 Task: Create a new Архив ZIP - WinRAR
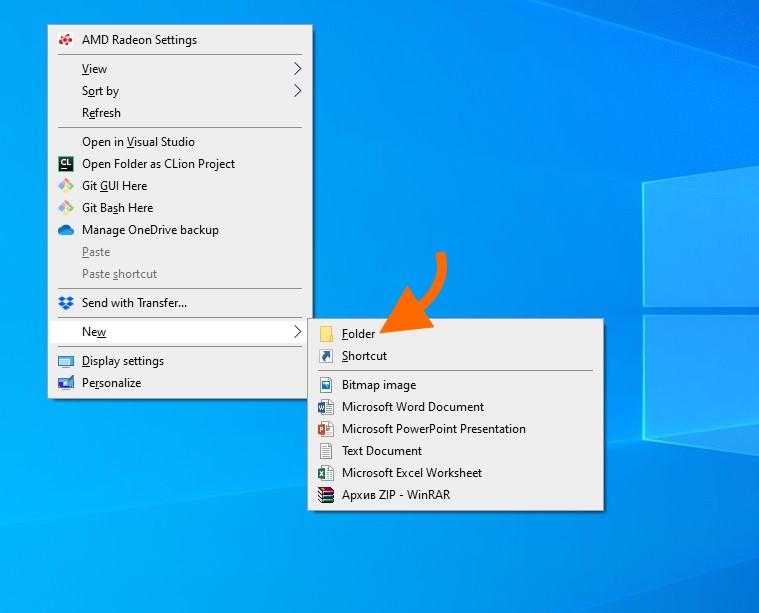tap(455, 495)
